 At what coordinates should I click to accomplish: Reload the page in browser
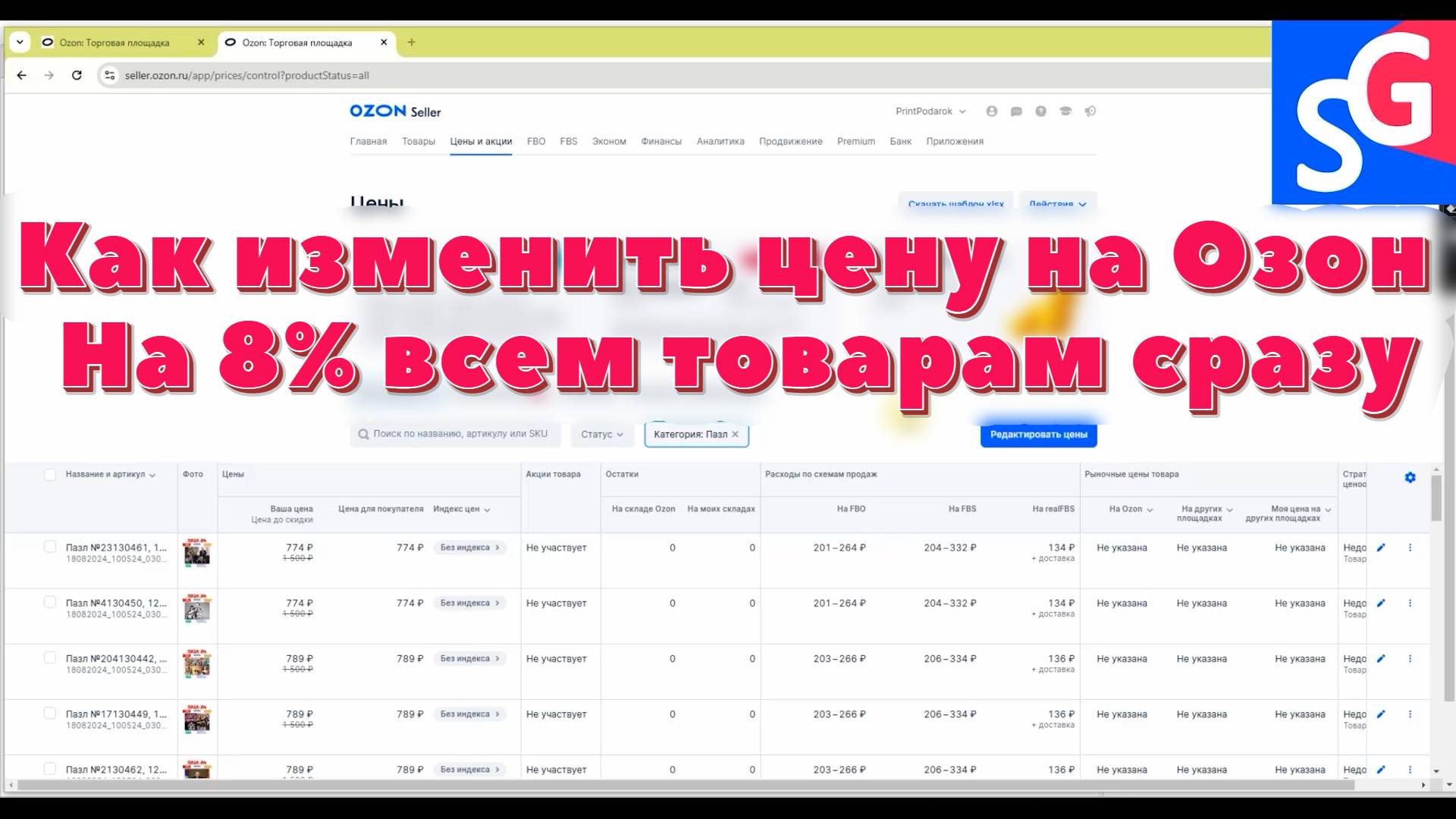[77, 75]
